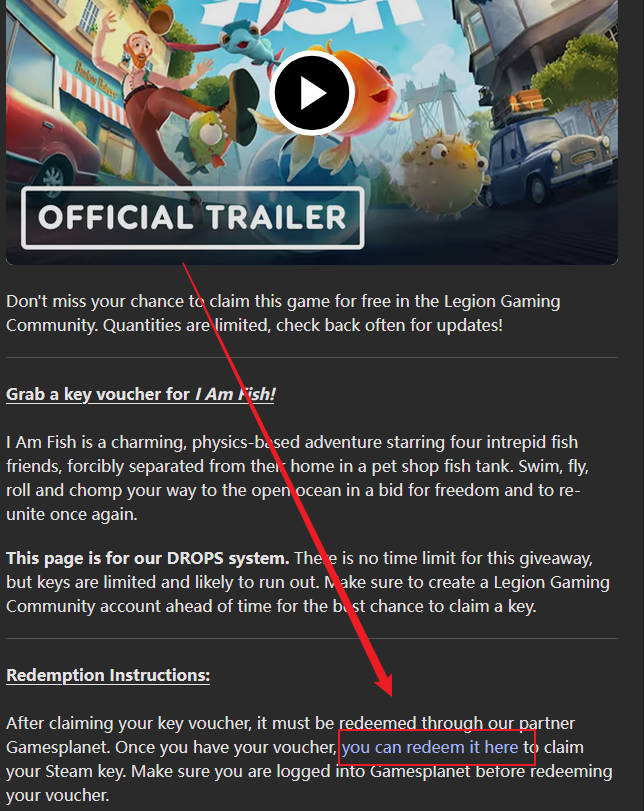Play the I Am Fish trailer video
Viewport: 644px width, 811px height.
coord(311,93)
